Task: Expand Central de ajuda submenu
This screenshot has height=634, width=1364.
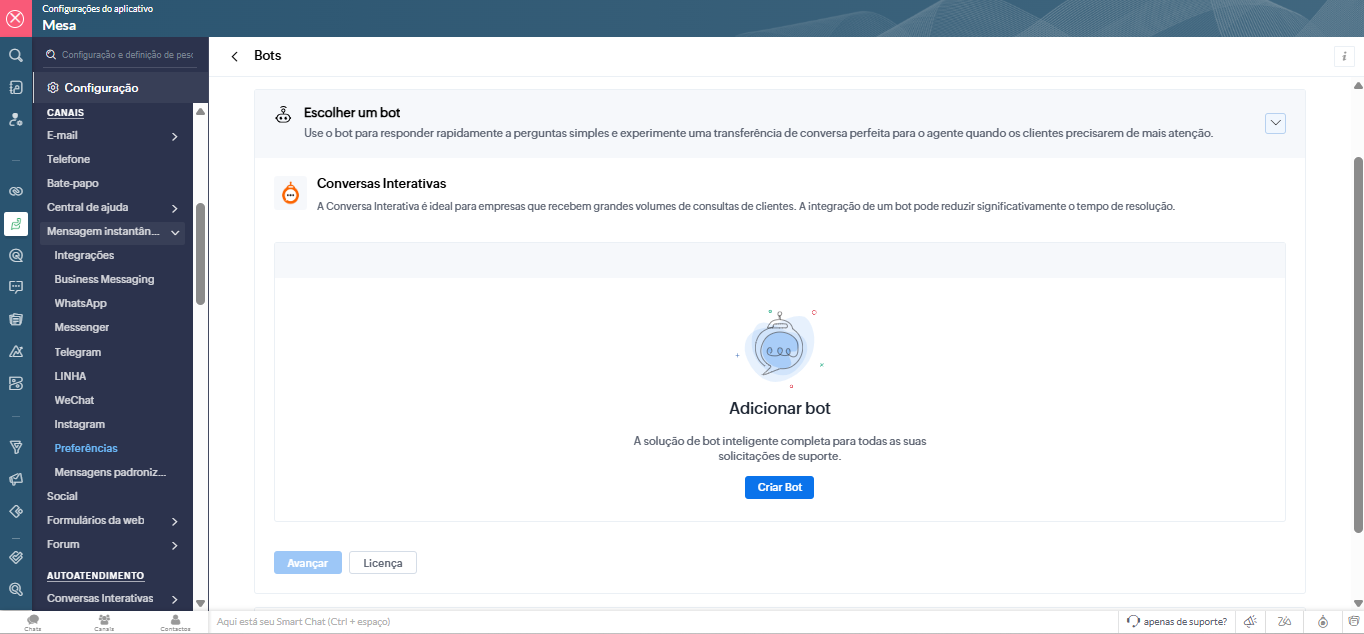Action: tap(174, 208)
